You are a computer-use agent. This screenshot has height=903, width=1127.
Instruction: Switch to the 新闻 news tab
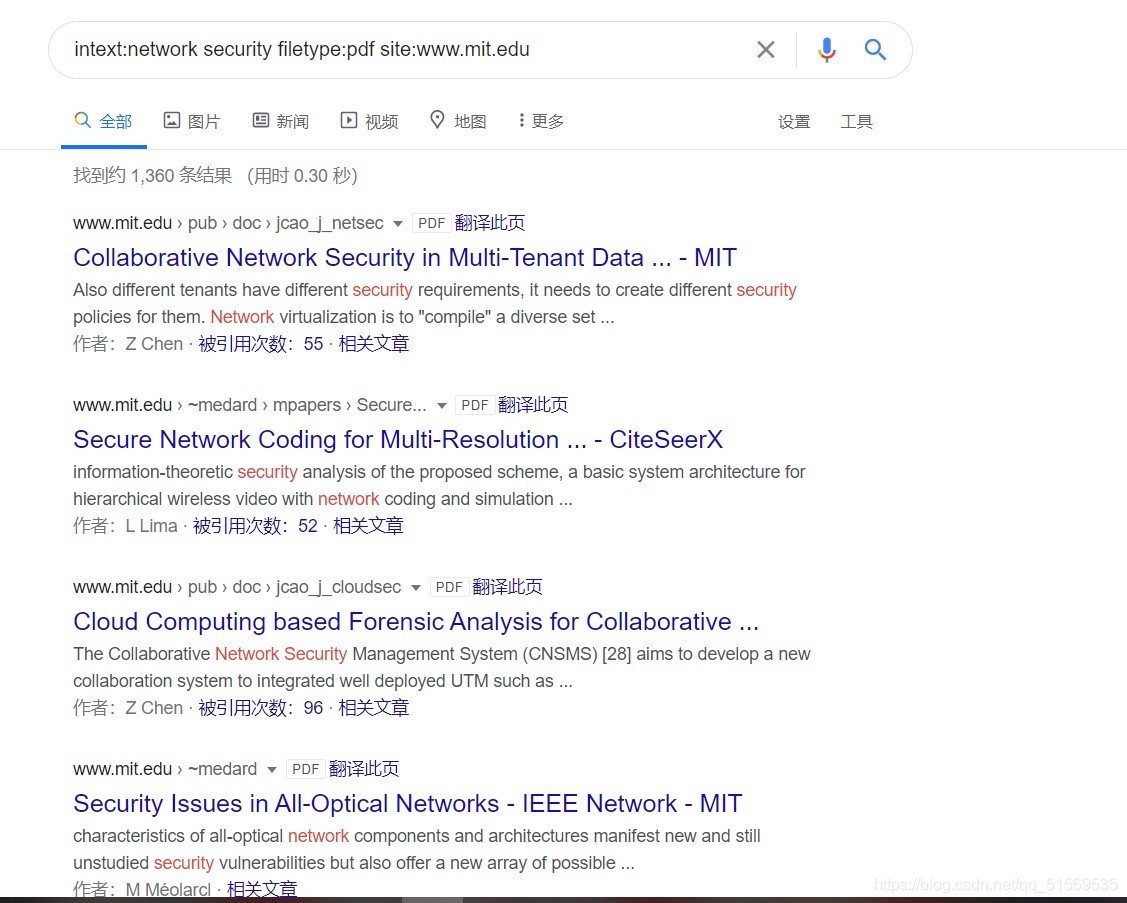280,121
